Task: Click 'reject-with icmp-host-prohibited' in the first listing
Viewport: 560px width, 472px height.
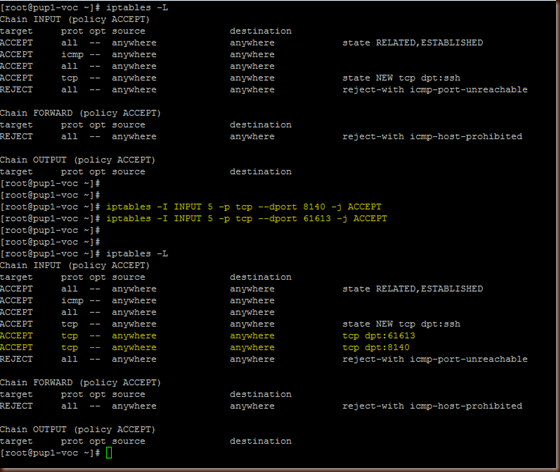Action: click(x=432, y=136)
